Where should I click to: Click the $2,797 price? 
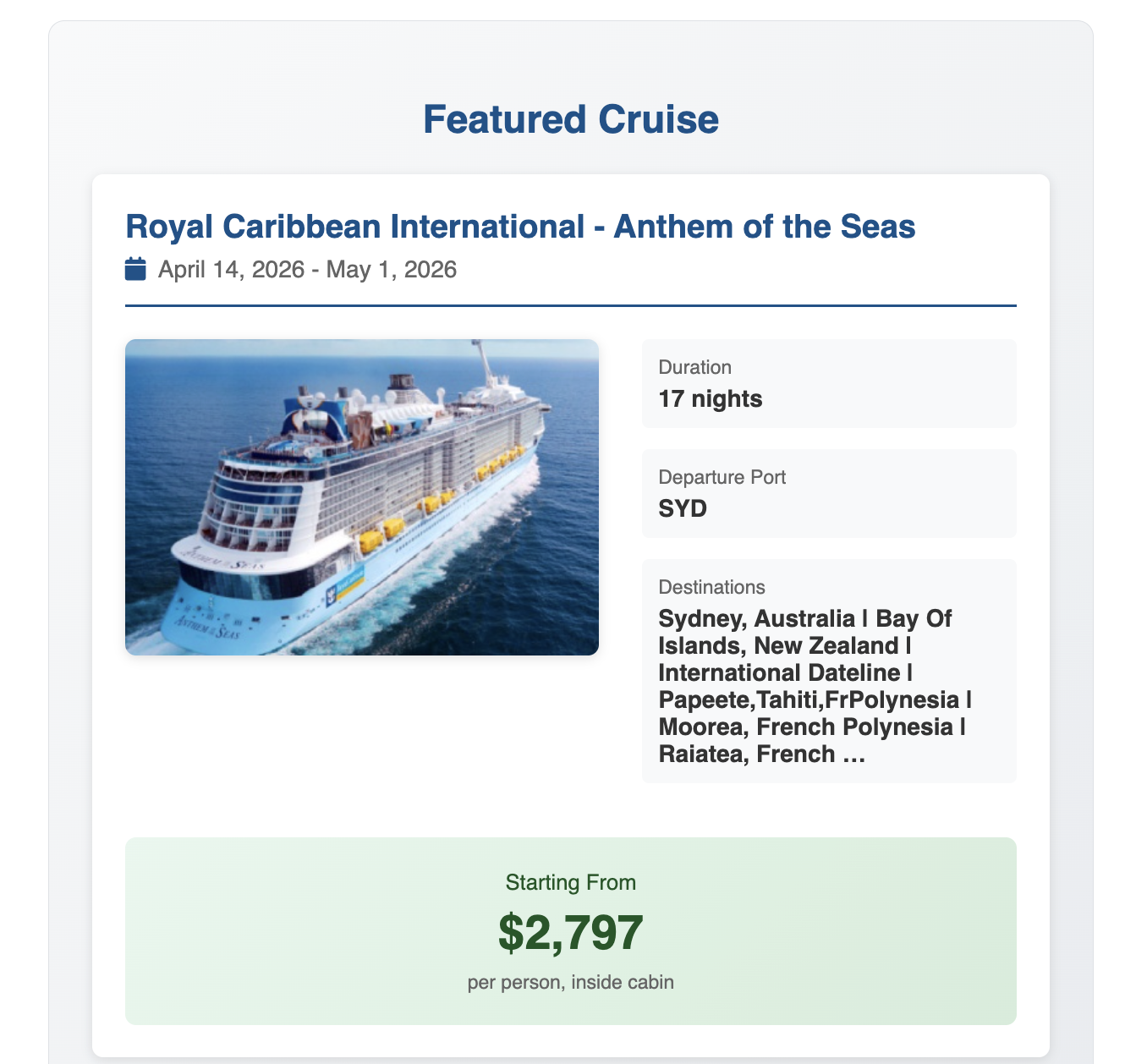(x=571, y=933)
